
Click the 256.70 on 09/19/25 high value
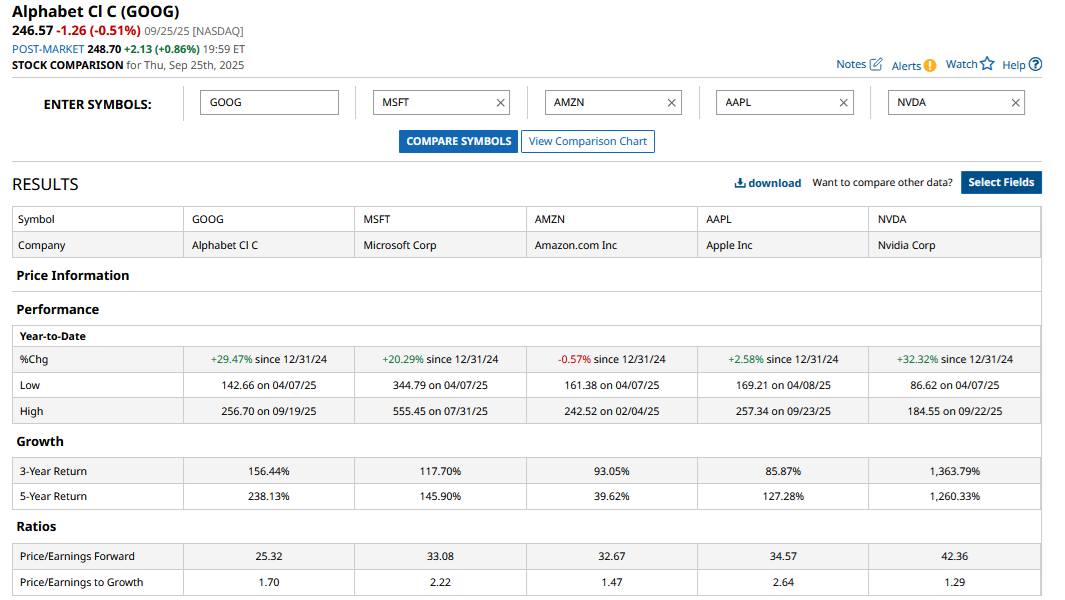[x=269, y=411]
